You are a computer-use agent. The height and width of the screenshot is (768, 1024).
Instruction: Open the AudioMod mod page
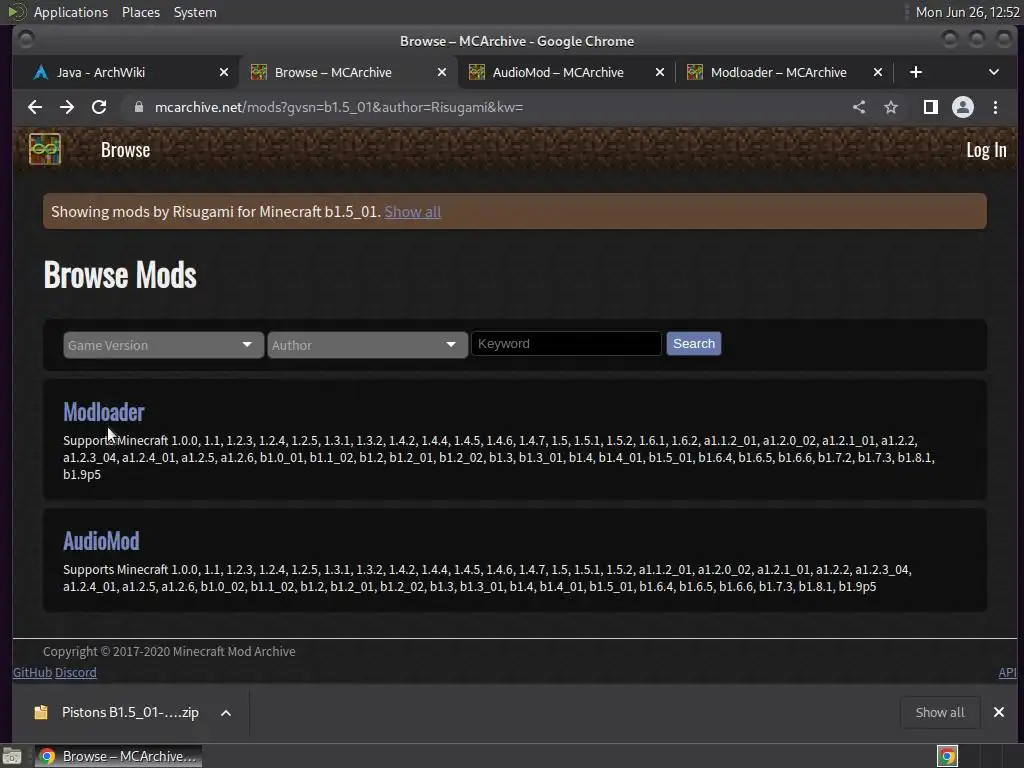(101, 541)
